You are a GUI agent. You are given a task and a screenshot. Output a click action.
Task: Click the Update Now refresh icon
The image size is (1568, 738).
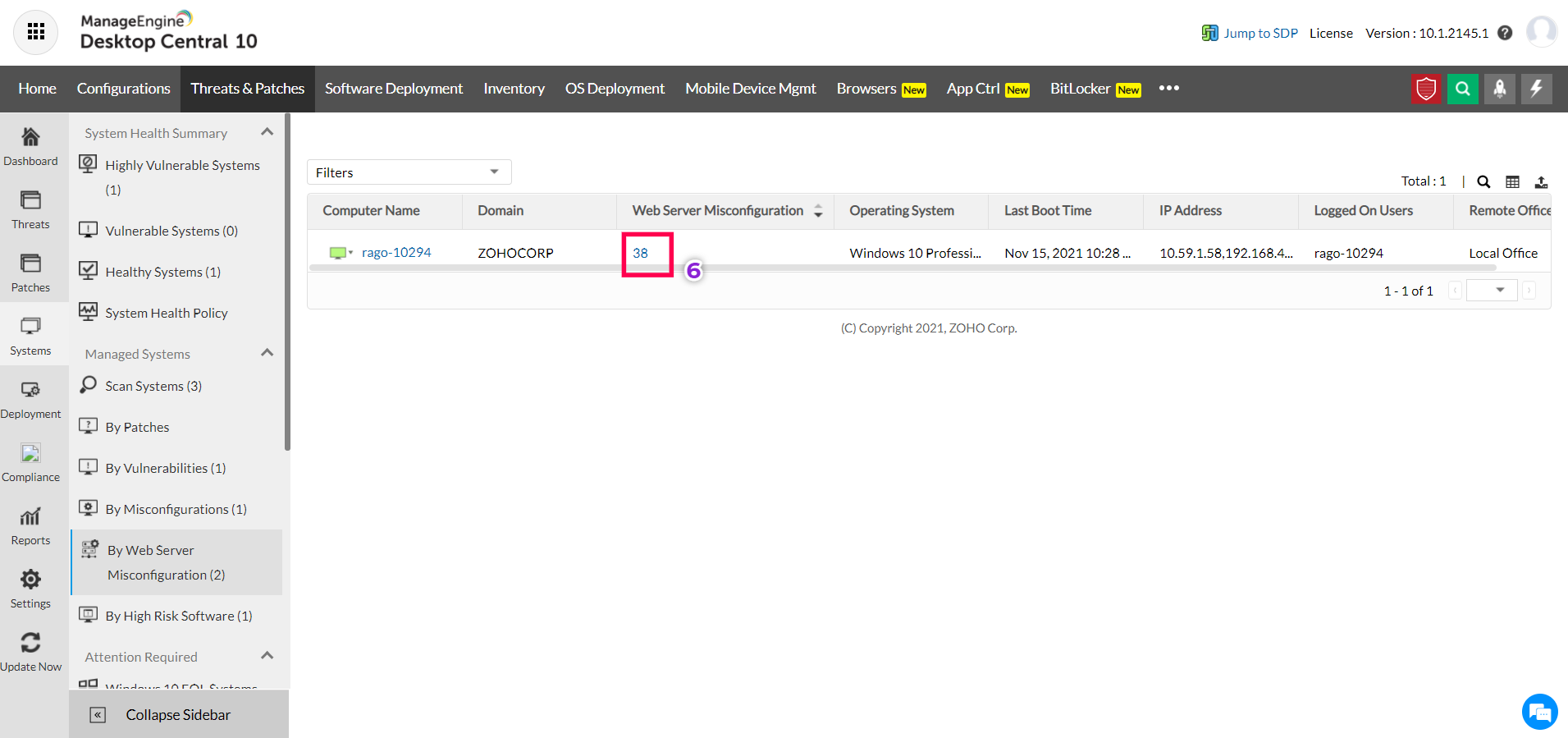click(x=30, y=642)
